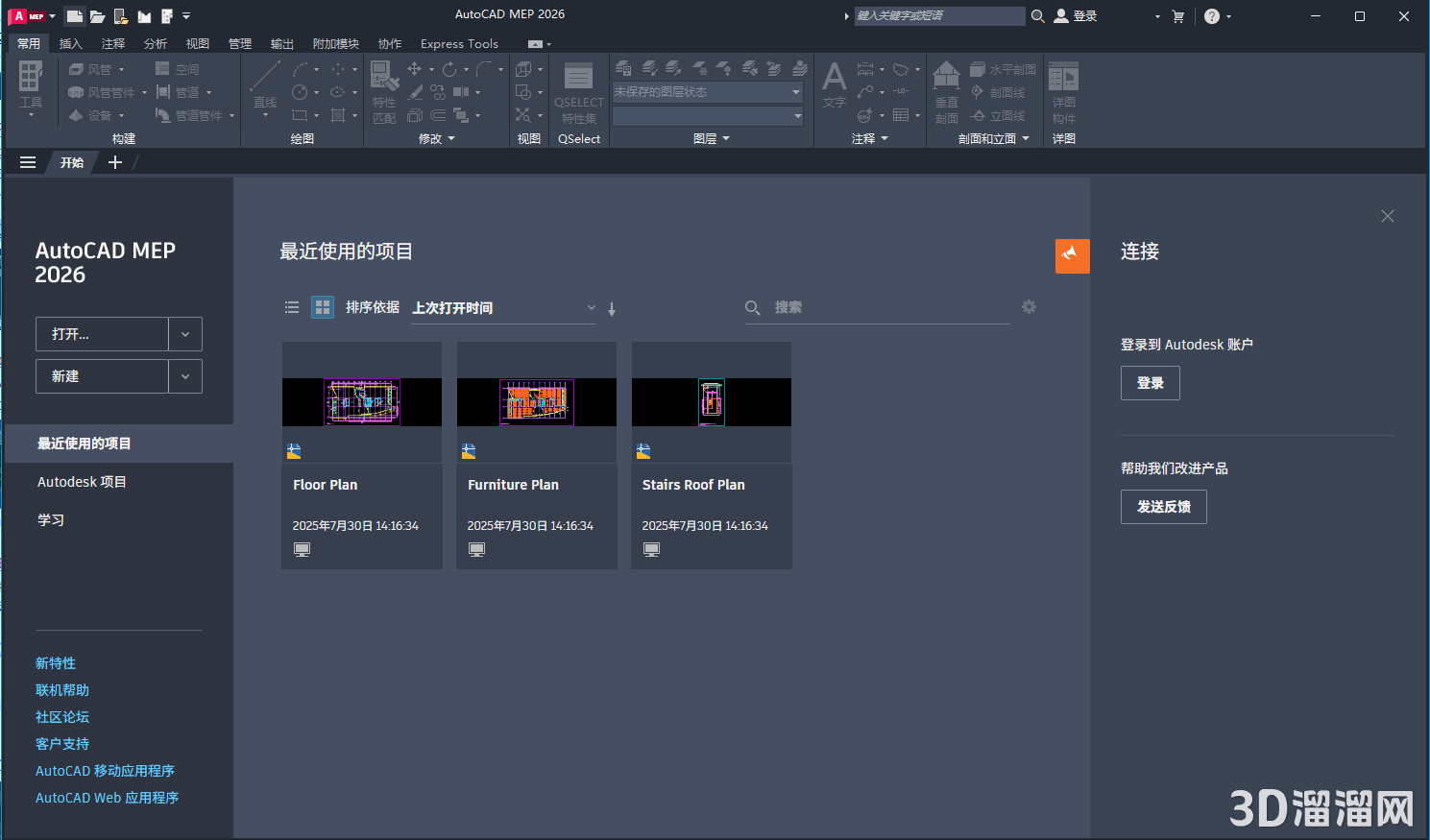Click the plus icon to add new tab
1430x840 pixels.
coord(115,162)
